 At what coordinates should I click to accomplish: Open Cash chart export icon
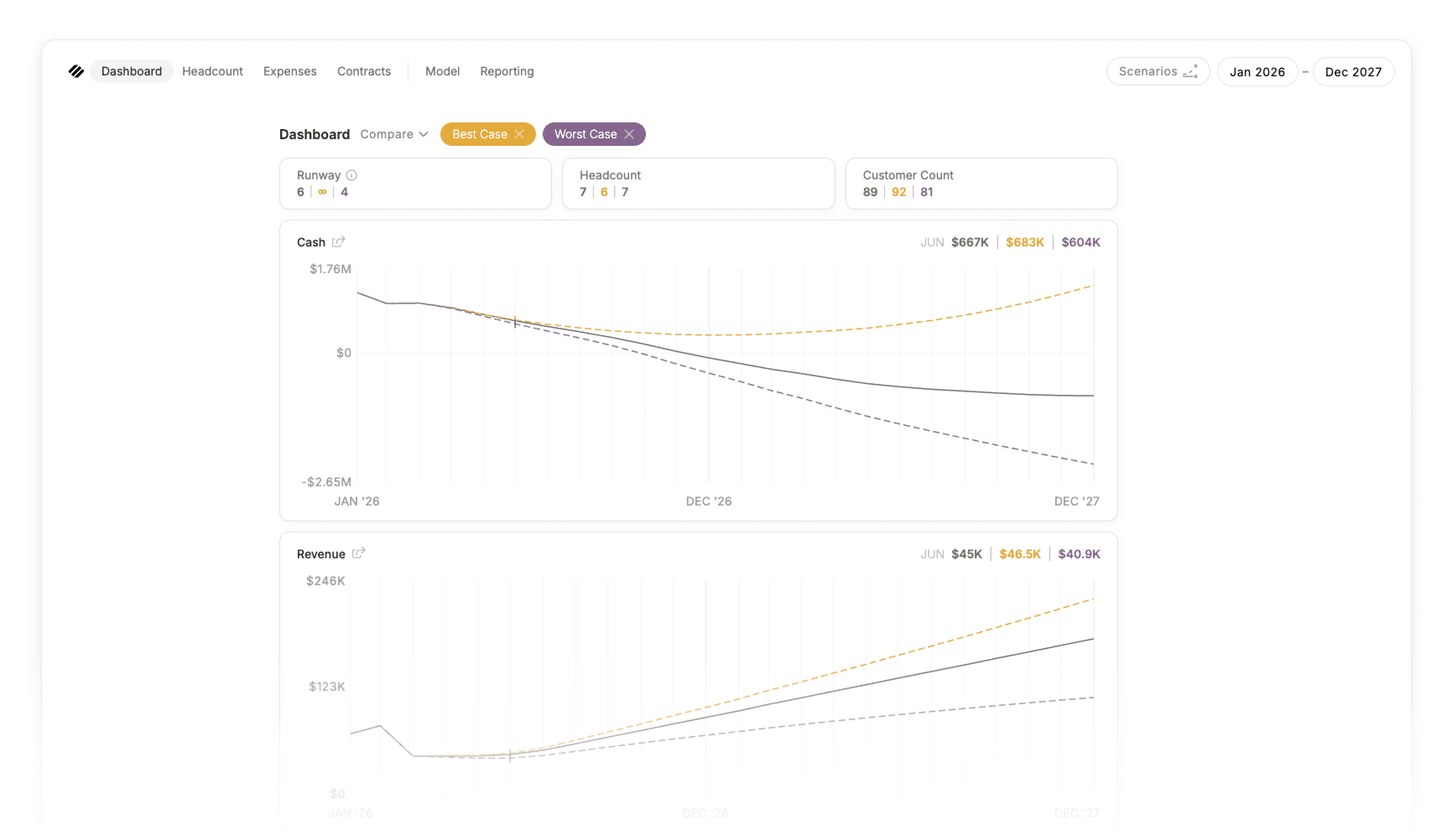click(x=338, y=242)
